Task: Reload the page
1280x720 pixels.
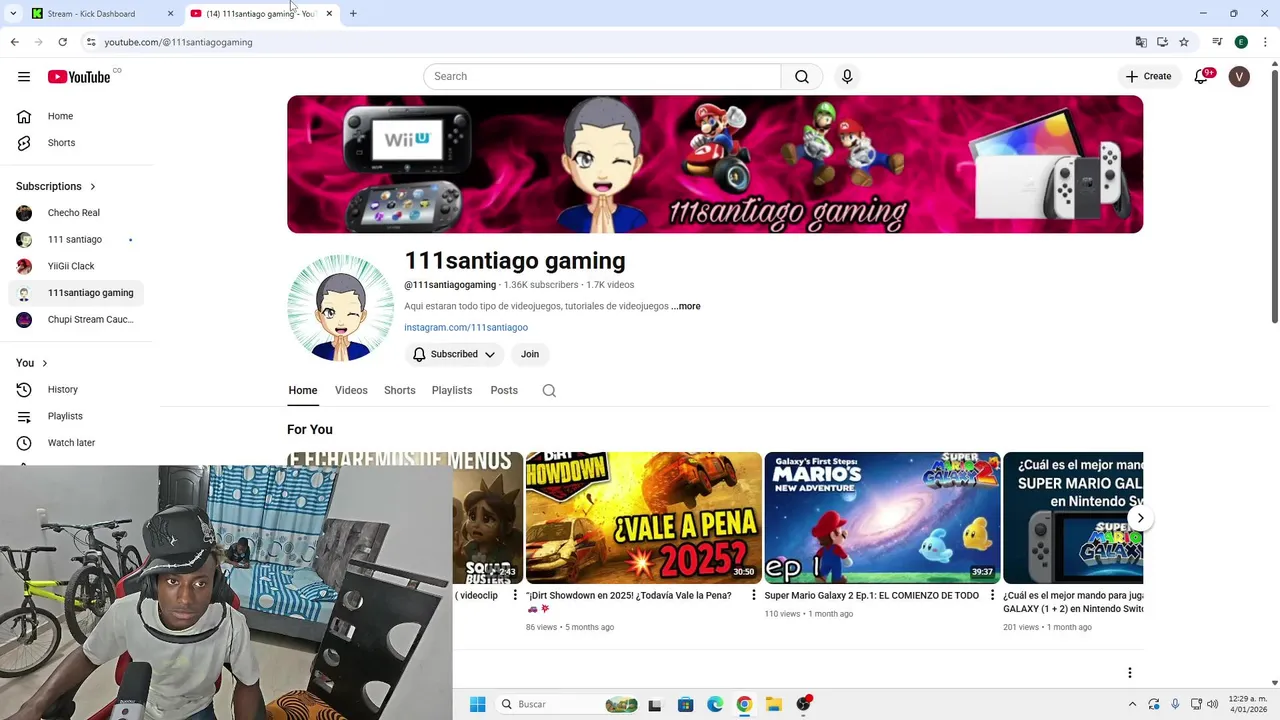Action: [62, 42]
